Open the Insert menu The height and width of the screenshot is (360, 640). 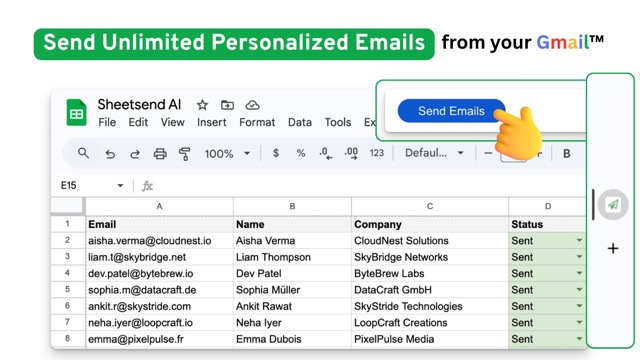click(211, 122)
